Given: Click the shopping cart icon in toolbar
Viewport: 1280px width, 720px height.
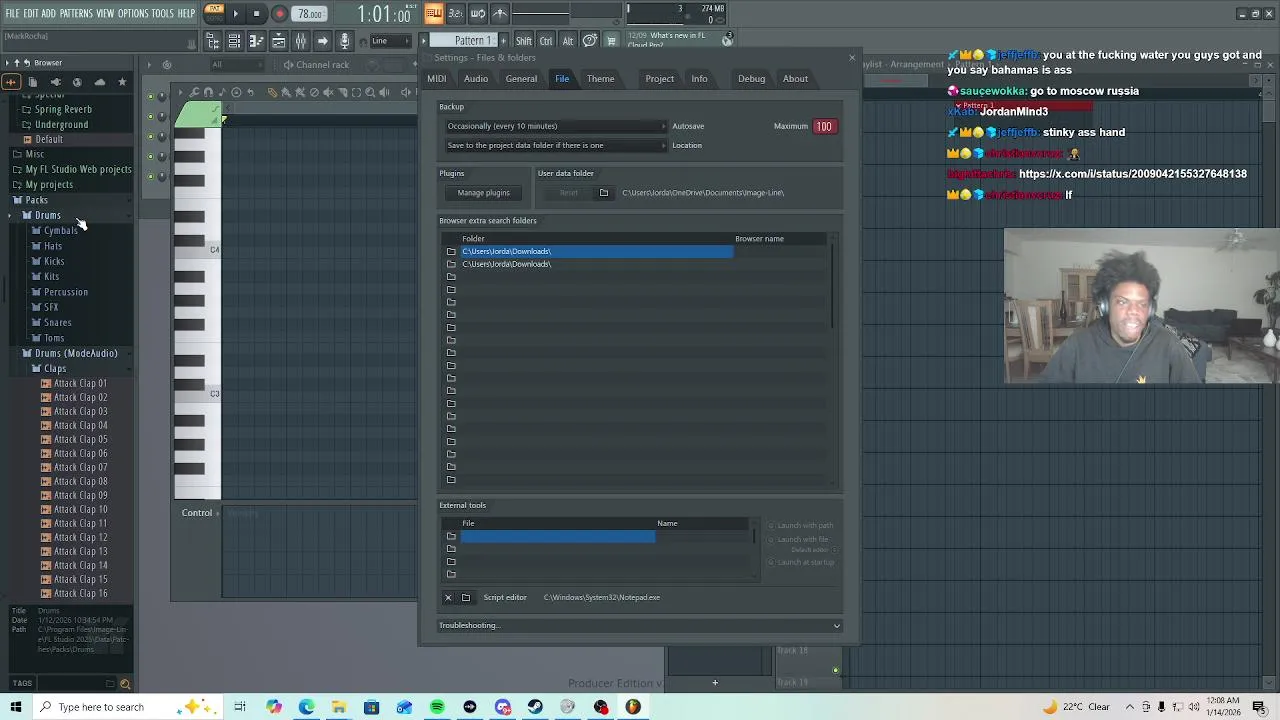Looking at the screenshot, I should point(611,41).
